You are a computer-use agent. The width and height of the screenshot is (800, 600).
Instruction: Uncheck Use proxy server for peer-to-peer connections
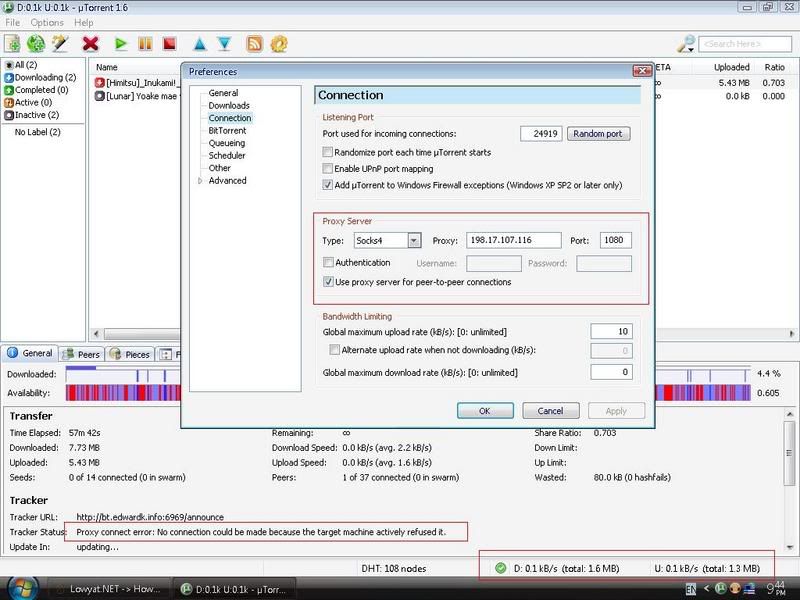pyautogui.click(x=328, y=282)
